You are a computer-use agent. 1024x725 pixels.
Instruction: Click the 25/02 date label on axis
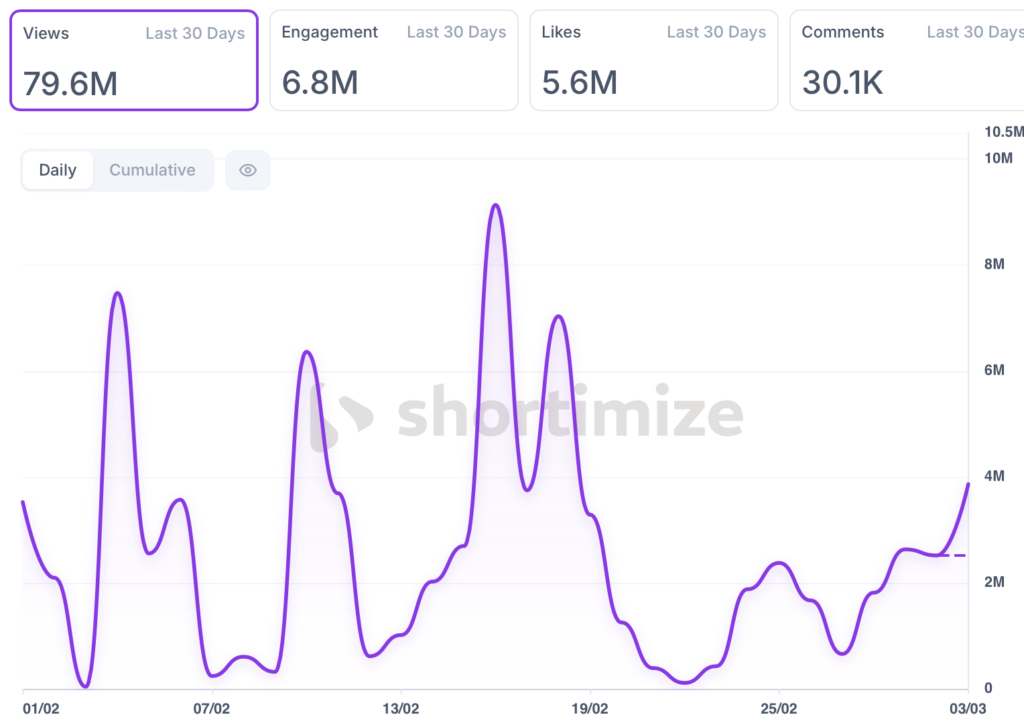(779, 708)
